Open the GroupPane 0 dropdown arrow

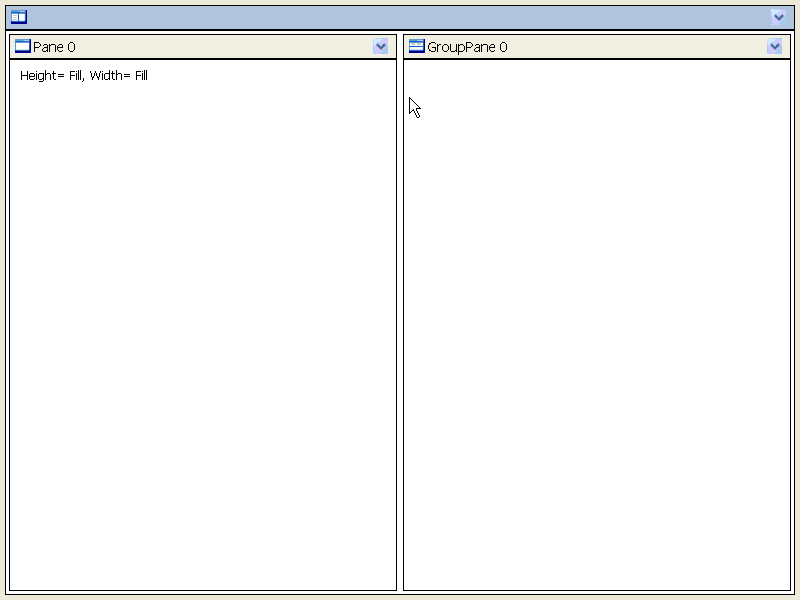(x=774, y=46)
